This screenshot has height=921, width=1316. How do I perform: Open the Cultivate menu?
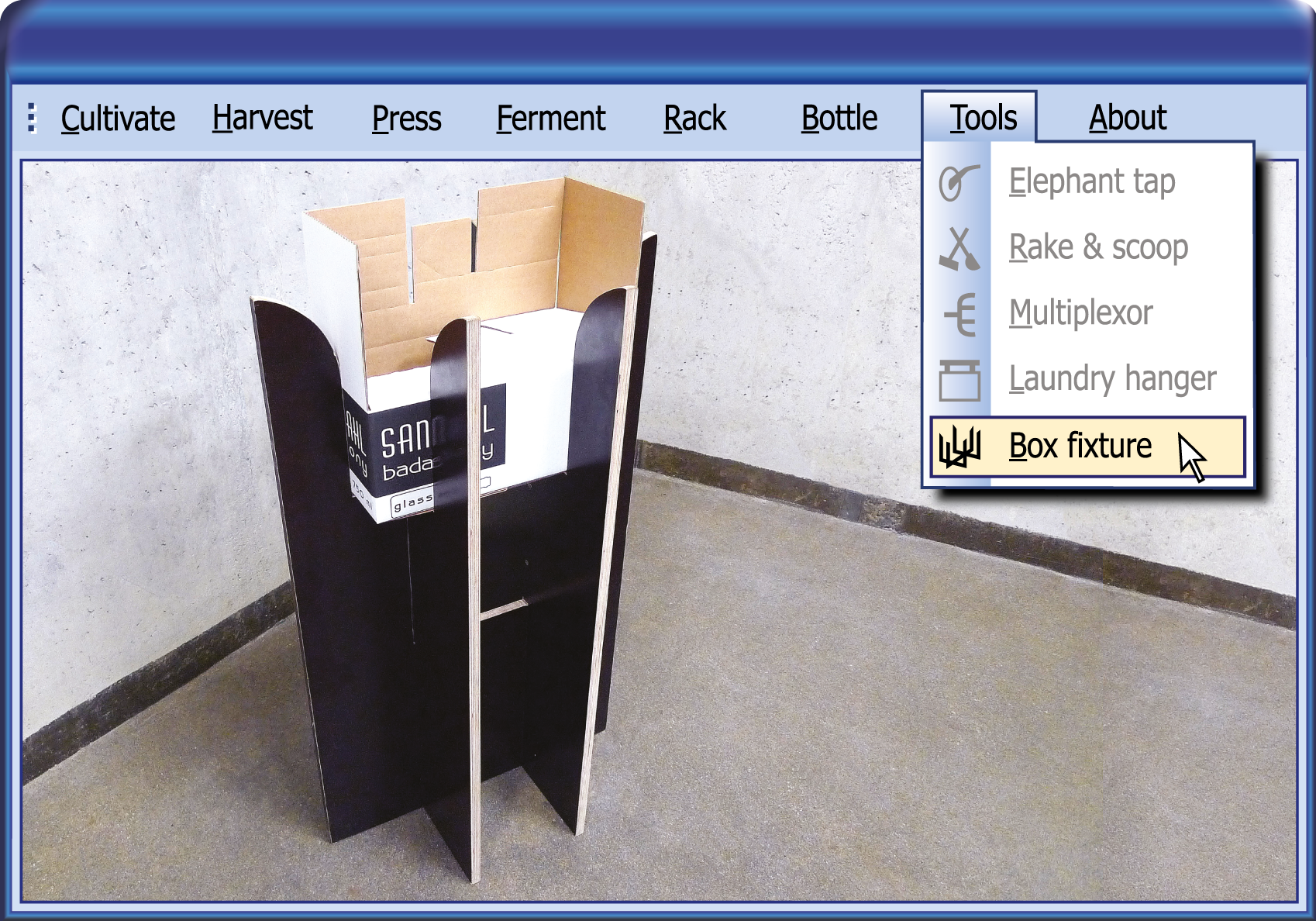(x=118, y=119)
